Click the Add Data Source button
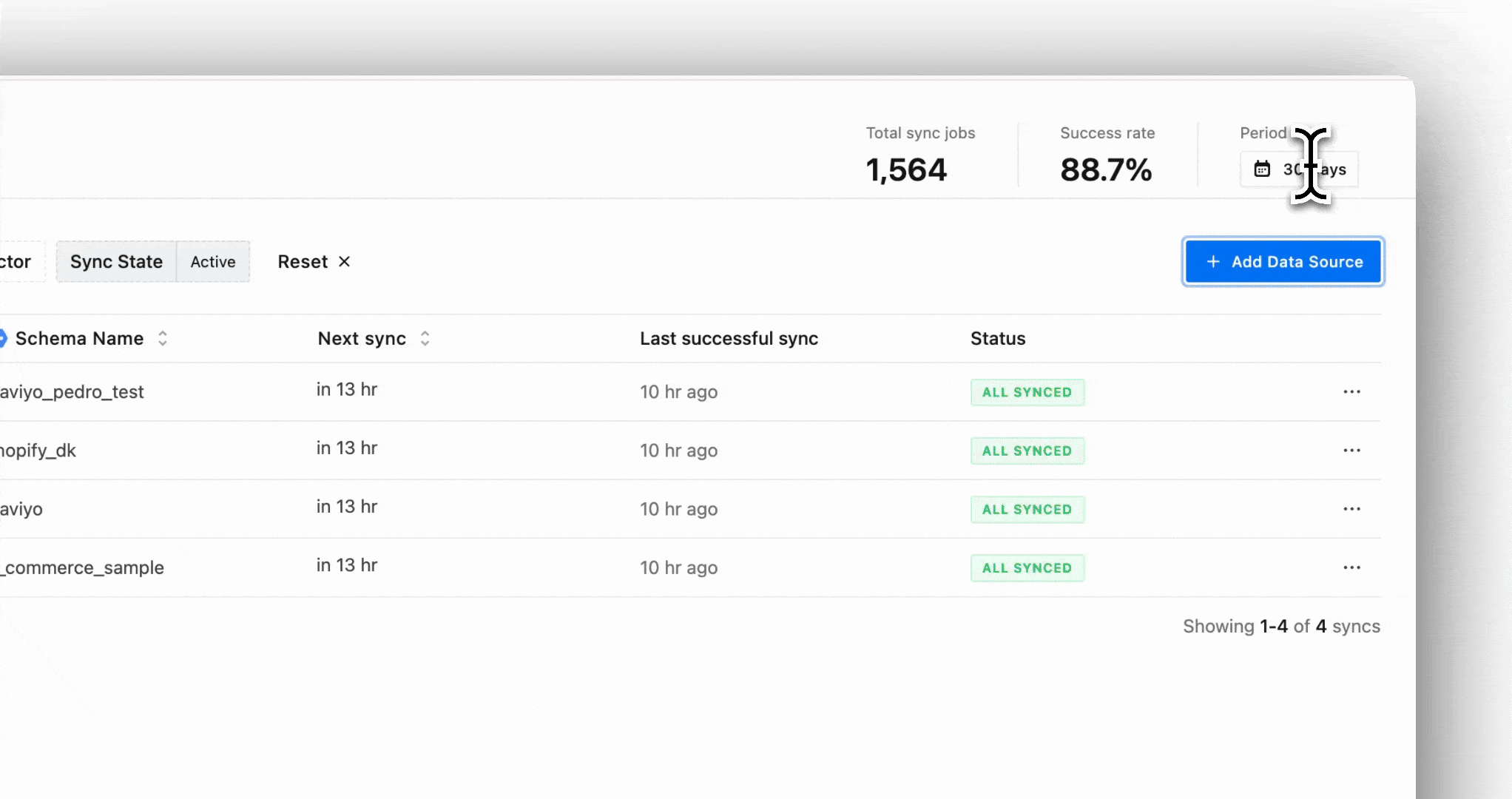This screenshot has width=1512, height=799. click(1283, 261)
